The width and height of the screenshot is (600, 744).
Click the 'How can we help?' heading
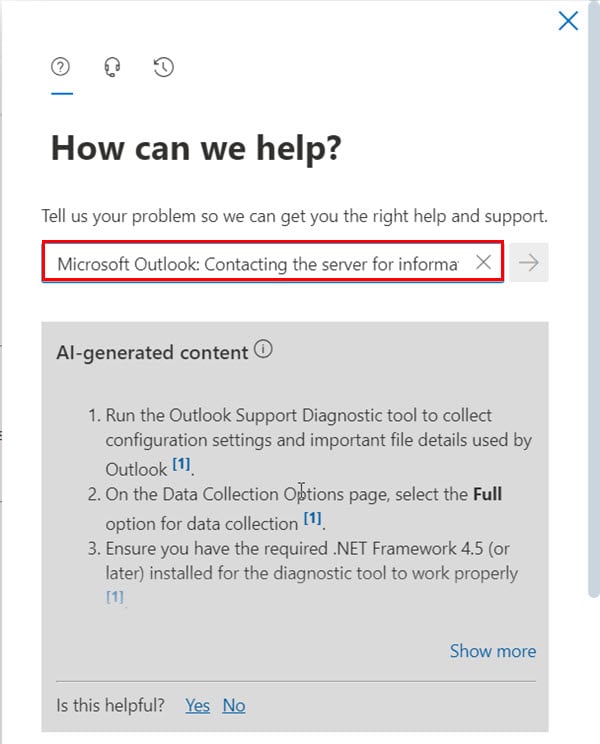196,148
